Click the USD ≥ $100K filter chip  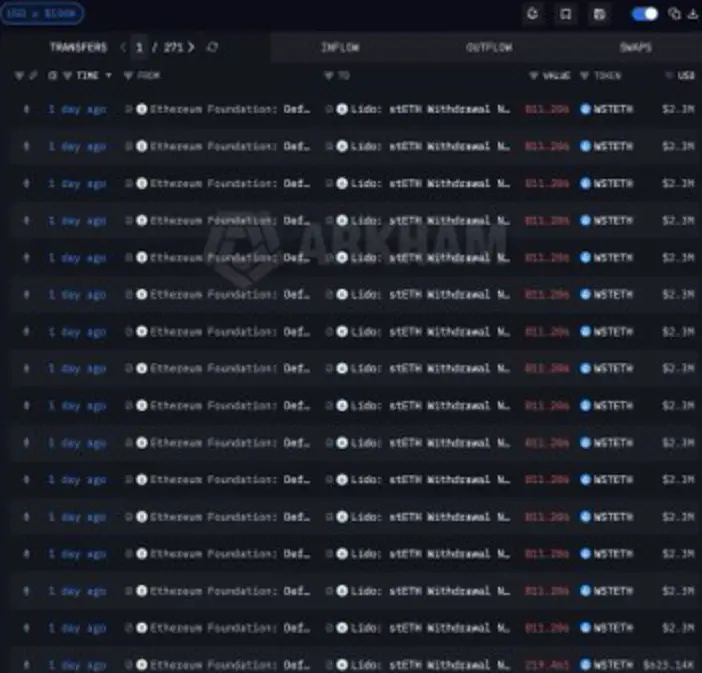[42, 13]
